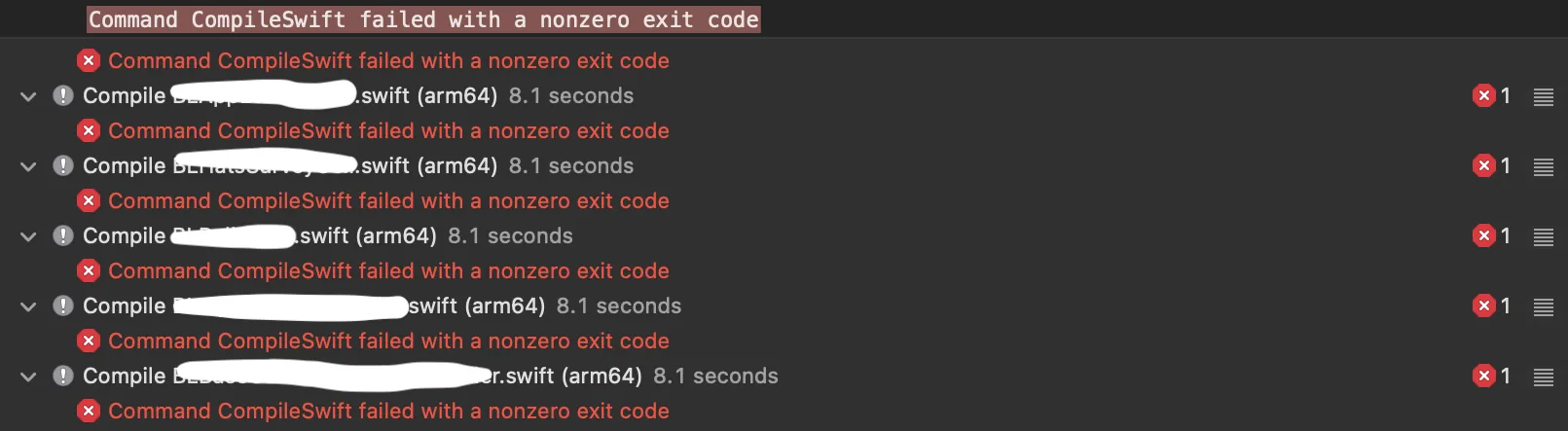
Task: Toggle the chevron beside the second Compile row
Action: tap(28, 166)
